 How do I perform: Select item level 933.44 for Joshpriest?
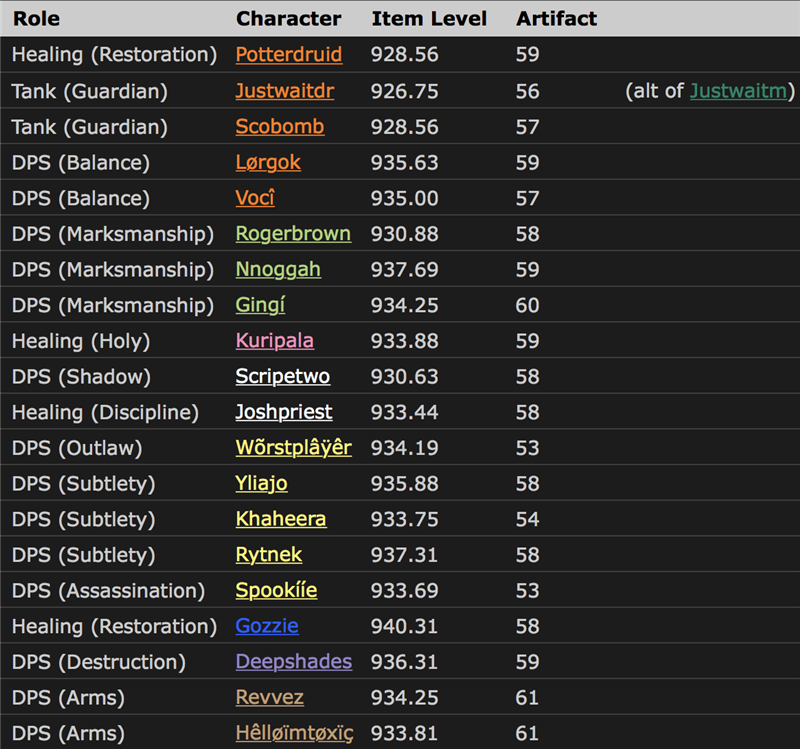[404, 413]
